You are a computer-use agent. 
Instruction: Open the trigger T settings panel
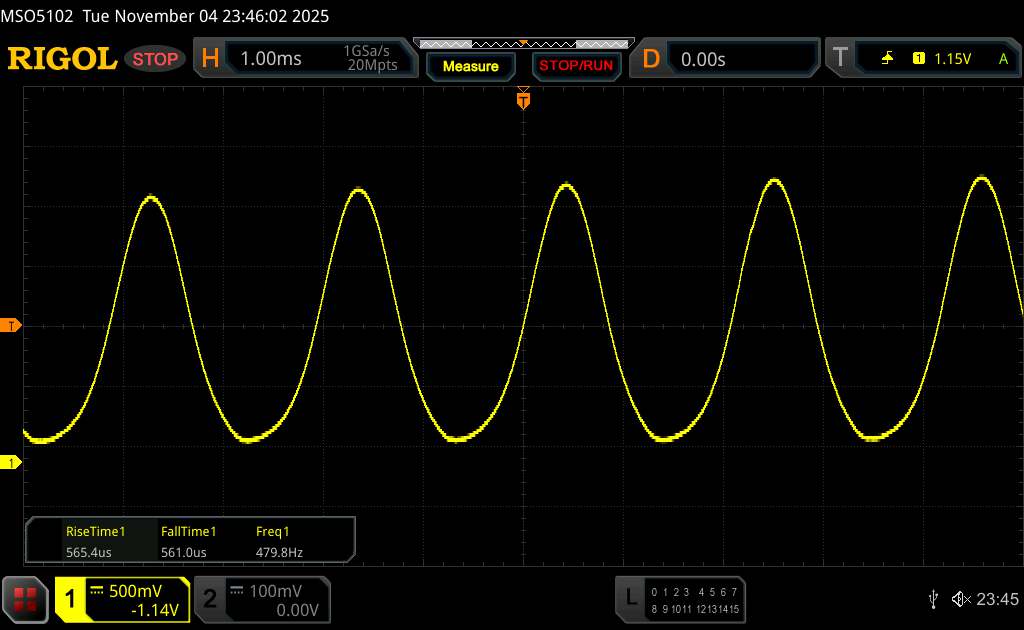pos(840,59)
